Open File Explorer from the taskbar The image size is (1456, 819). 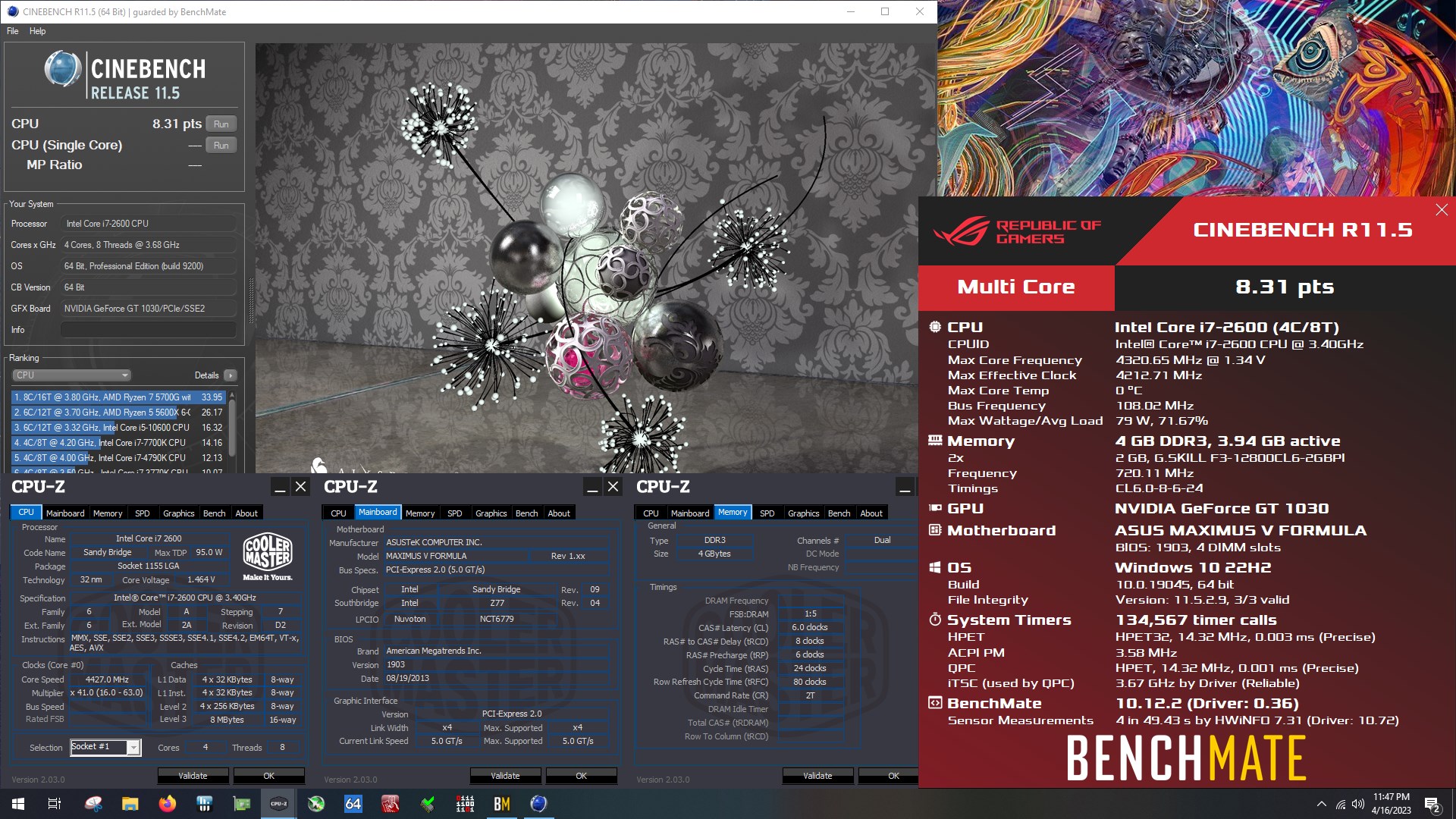click(130, 804)
